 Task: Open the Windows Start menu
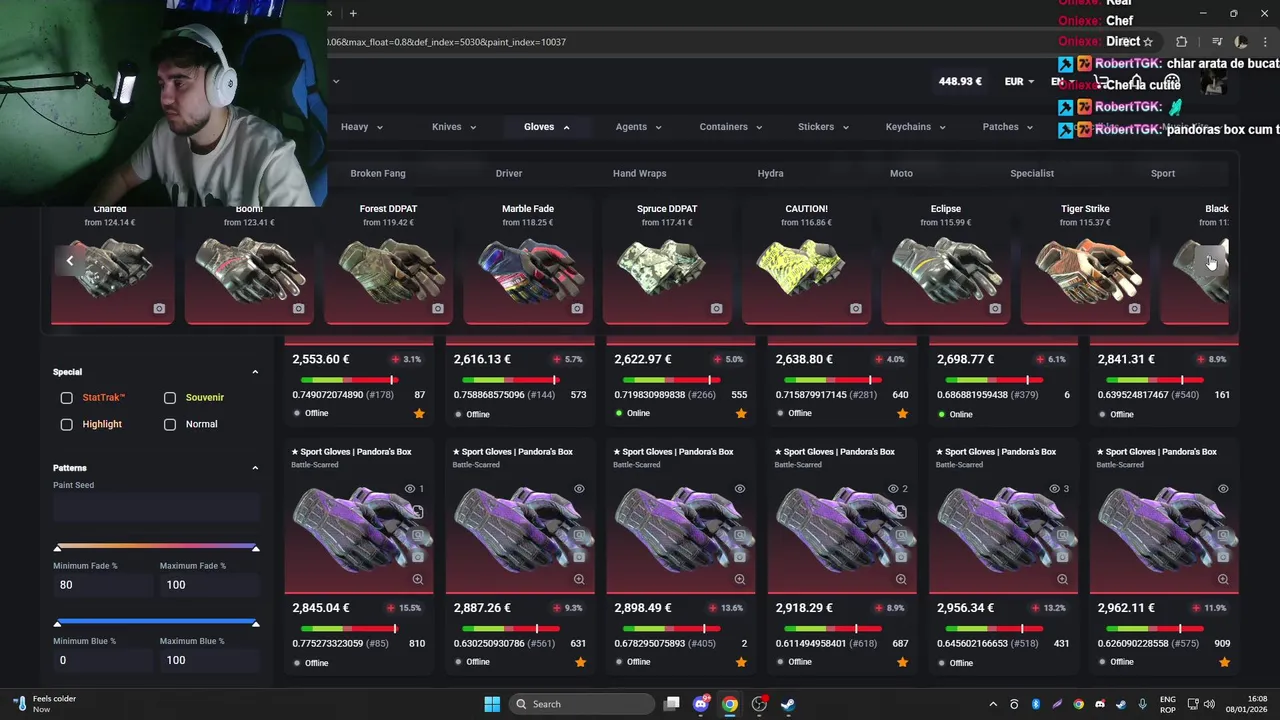(x=492, y=704)
